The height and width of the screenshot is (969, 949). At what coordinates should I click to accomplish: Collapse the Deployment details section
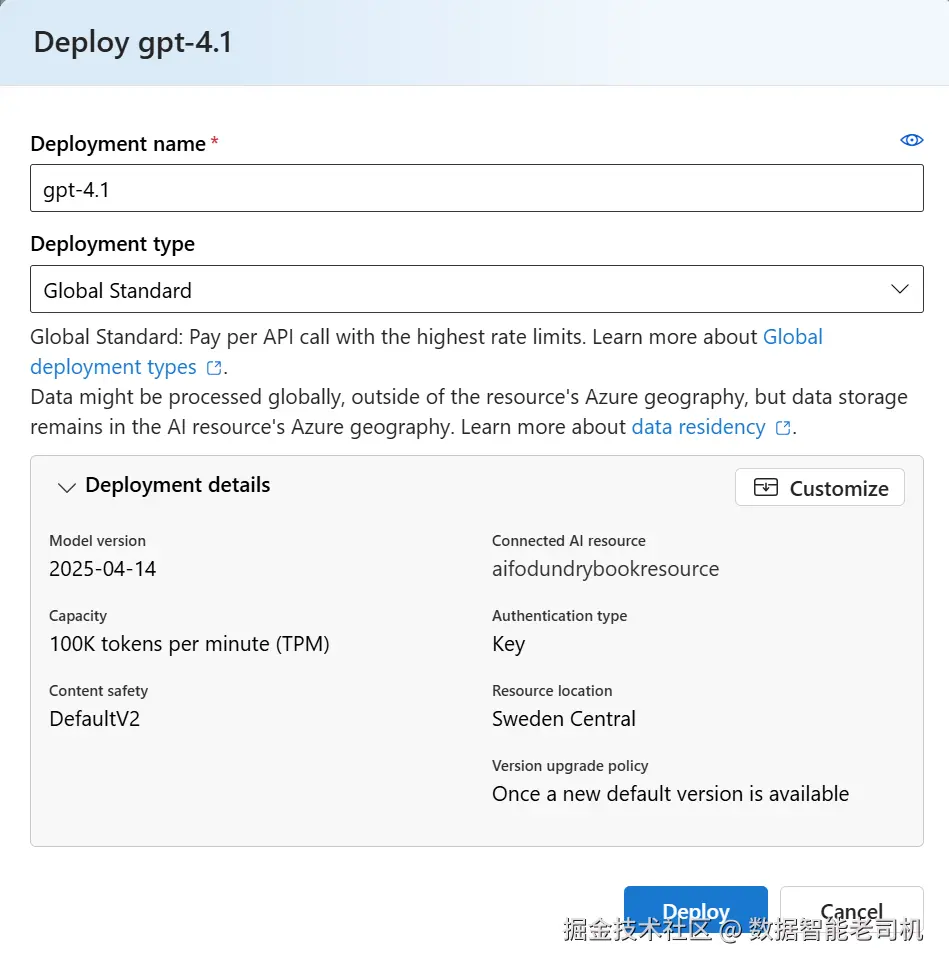(67, 488)
